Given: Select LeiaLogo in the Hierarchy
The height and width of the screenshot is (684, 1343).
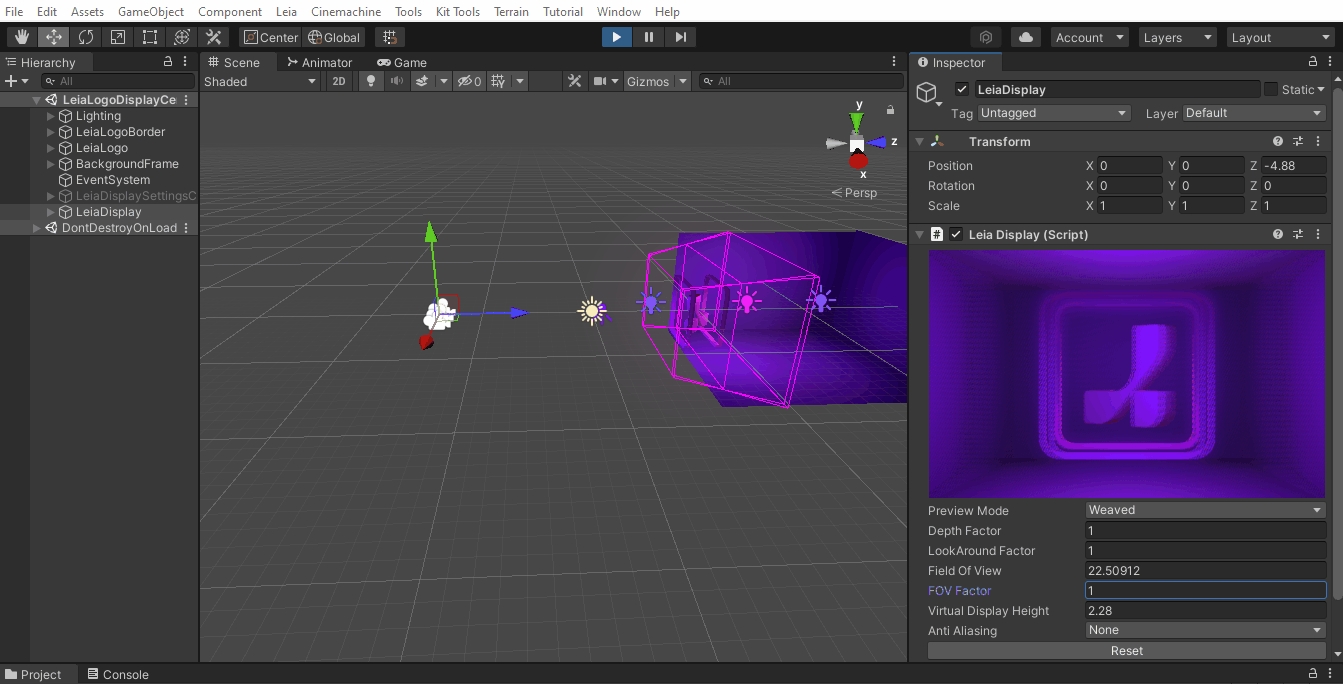Looking at the screenshot, I should [102, 148].
